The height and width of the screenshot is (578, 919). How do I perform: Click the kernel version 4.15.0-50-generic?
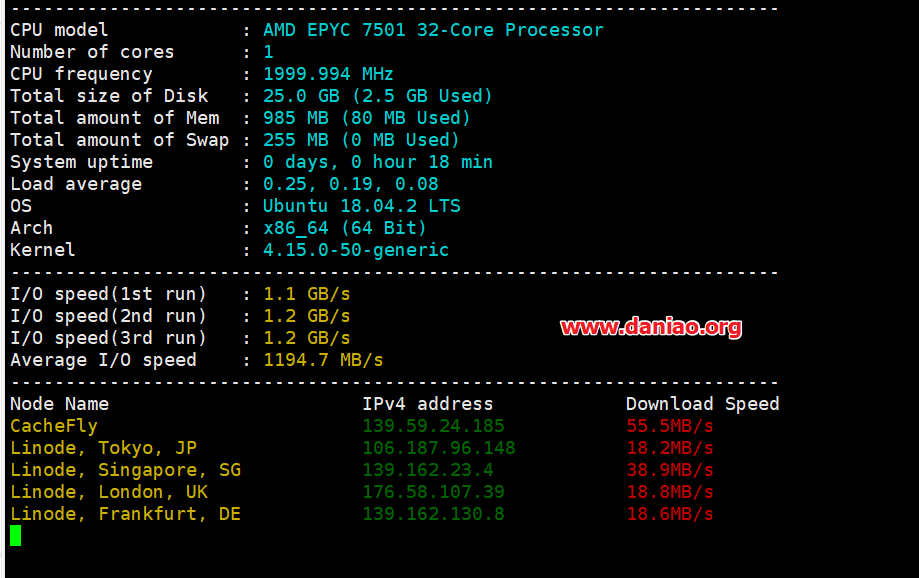356,250
